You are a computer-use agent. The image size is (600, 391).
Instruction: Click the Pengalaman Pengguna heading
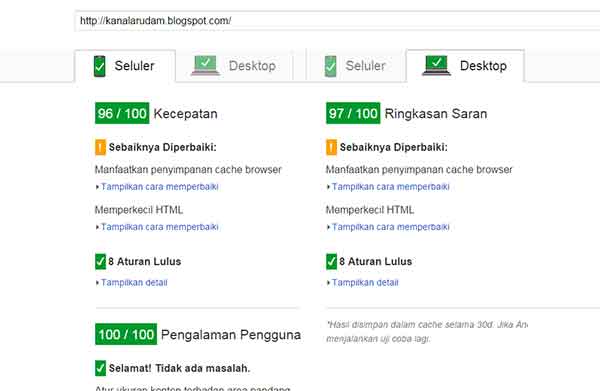tap(231, 335)
